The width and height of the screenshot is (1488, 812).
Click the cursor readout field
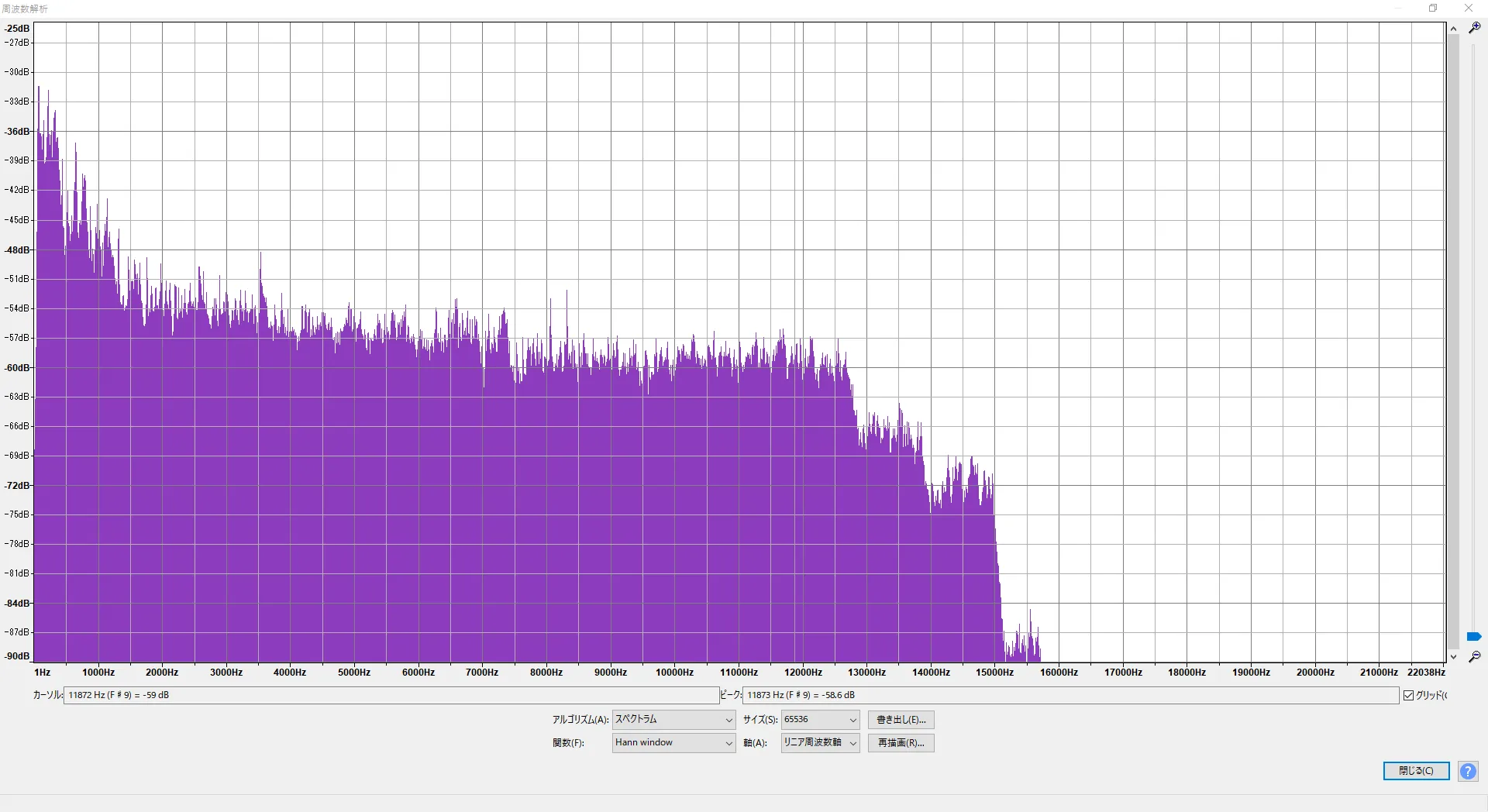coord(391,695)
